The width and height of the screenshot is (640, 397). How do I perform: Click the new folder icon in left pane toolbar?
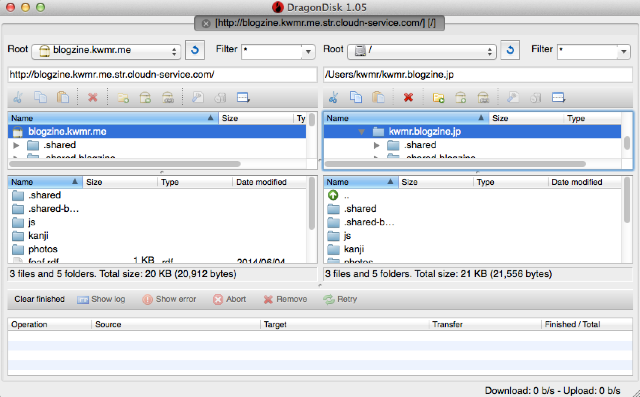(x=123, y=98)
